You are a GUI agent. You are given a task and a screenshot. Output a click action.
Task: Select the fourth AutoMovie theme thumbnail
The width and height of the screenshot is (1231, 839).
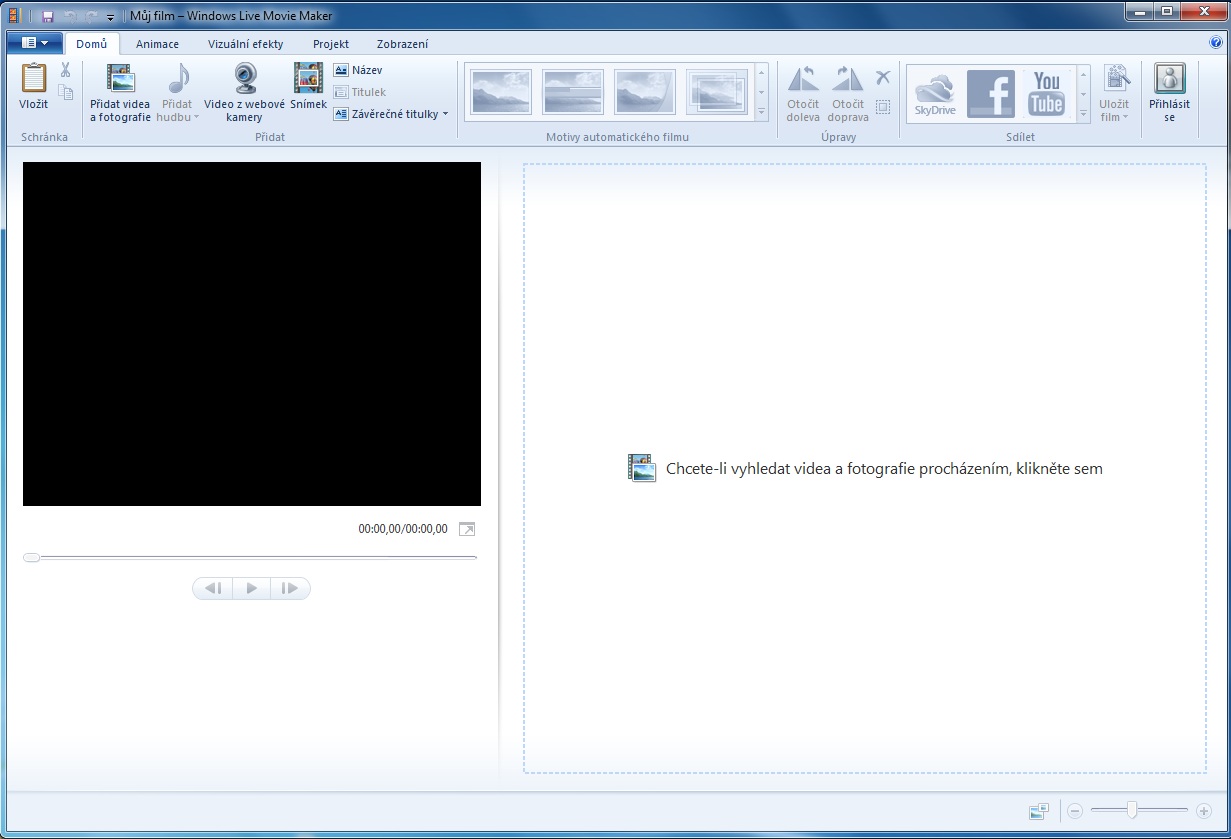(717, 92)
